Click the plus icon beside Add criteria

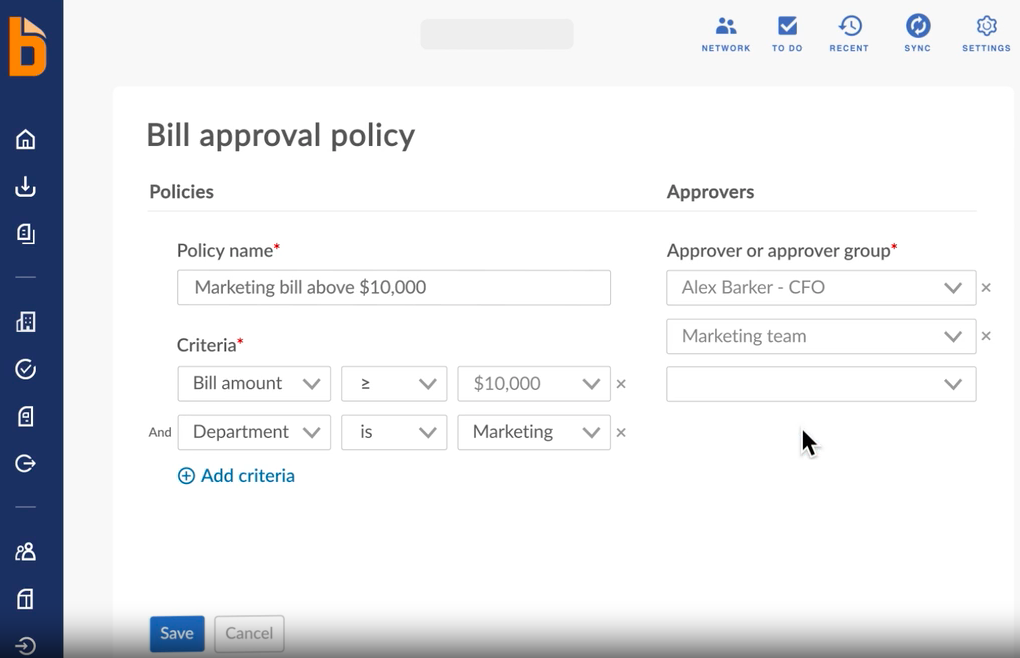click(x=186, y=476)
